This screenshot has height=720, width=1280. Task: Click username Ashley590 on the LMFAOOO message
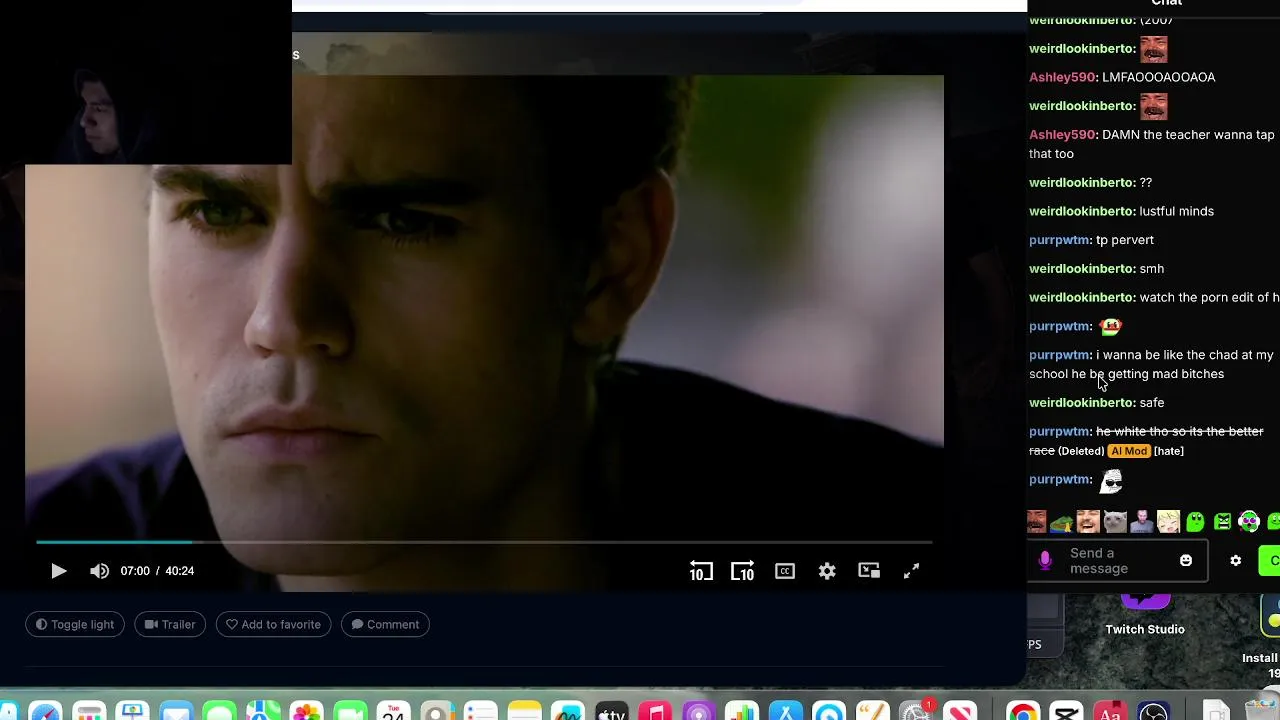(x=1062, y=77)
